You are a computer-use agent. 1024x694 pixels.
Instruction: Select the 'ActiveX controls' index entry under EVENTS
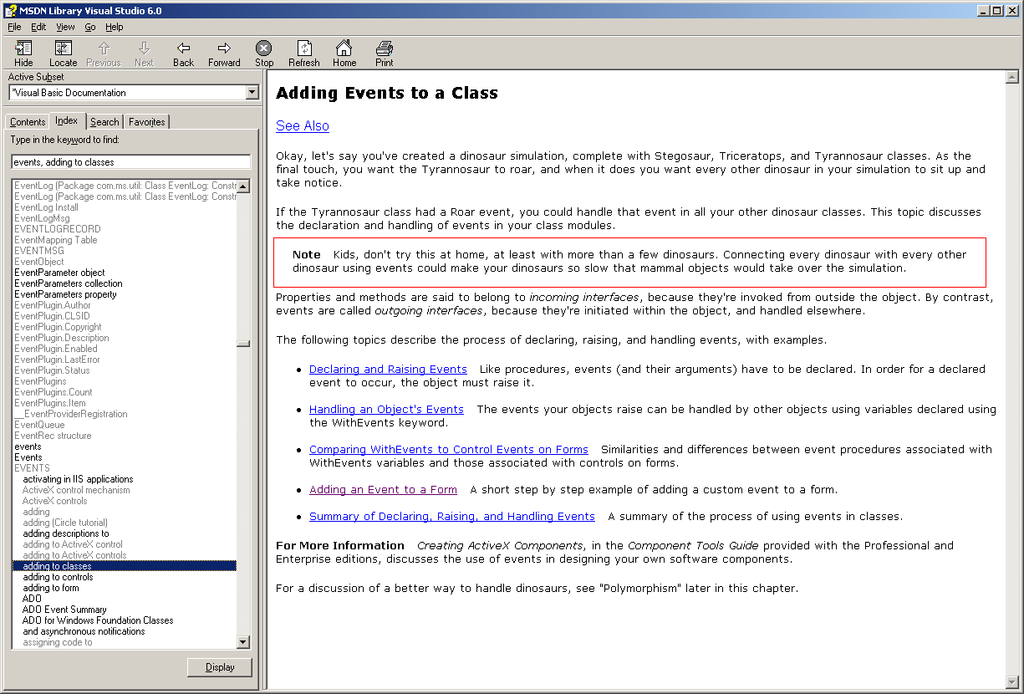54,501
